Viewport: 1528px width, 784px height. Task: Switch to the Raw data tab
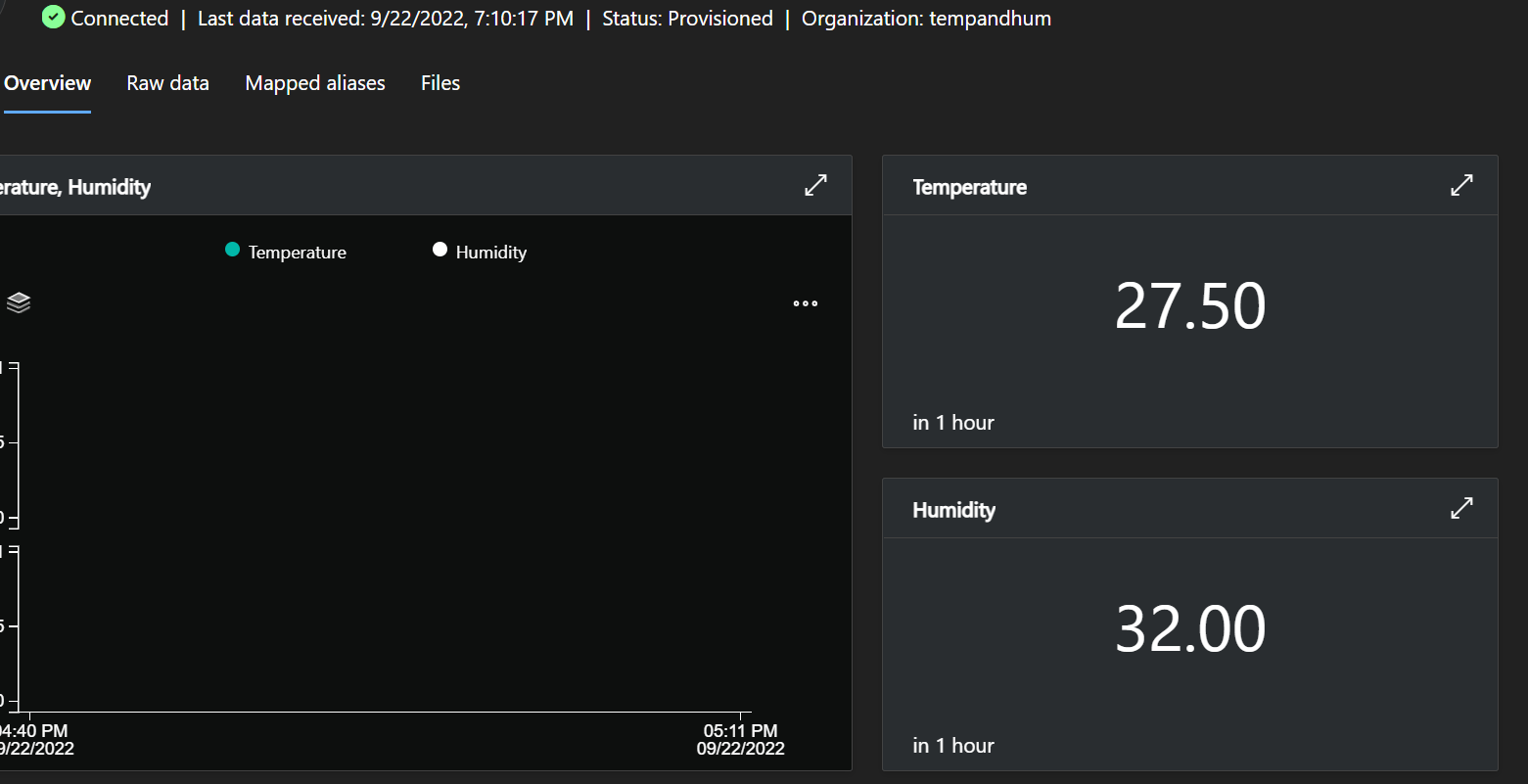click(x=166, y=83)
